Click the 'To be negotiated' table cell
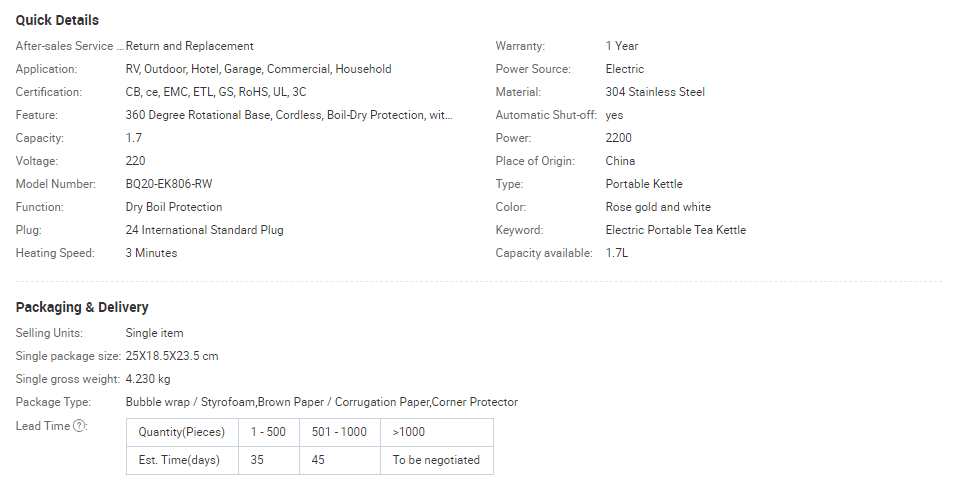This screenshot has width=955, height=487. pyautogui.click(x=437, y=460)
